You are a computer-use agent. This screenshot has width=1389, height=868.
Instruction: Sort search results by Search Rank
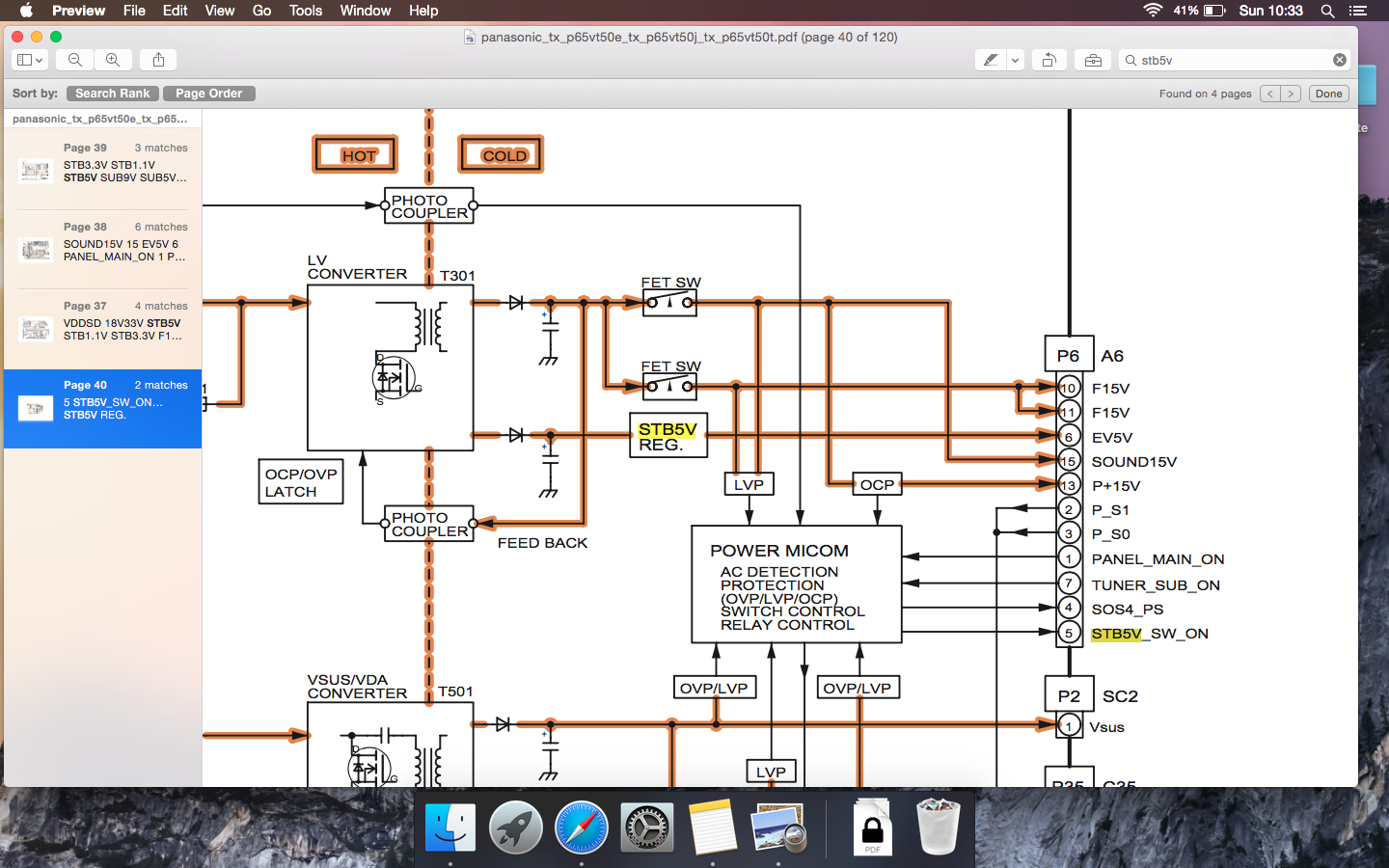pyautogui.click(x=113, y=94)
